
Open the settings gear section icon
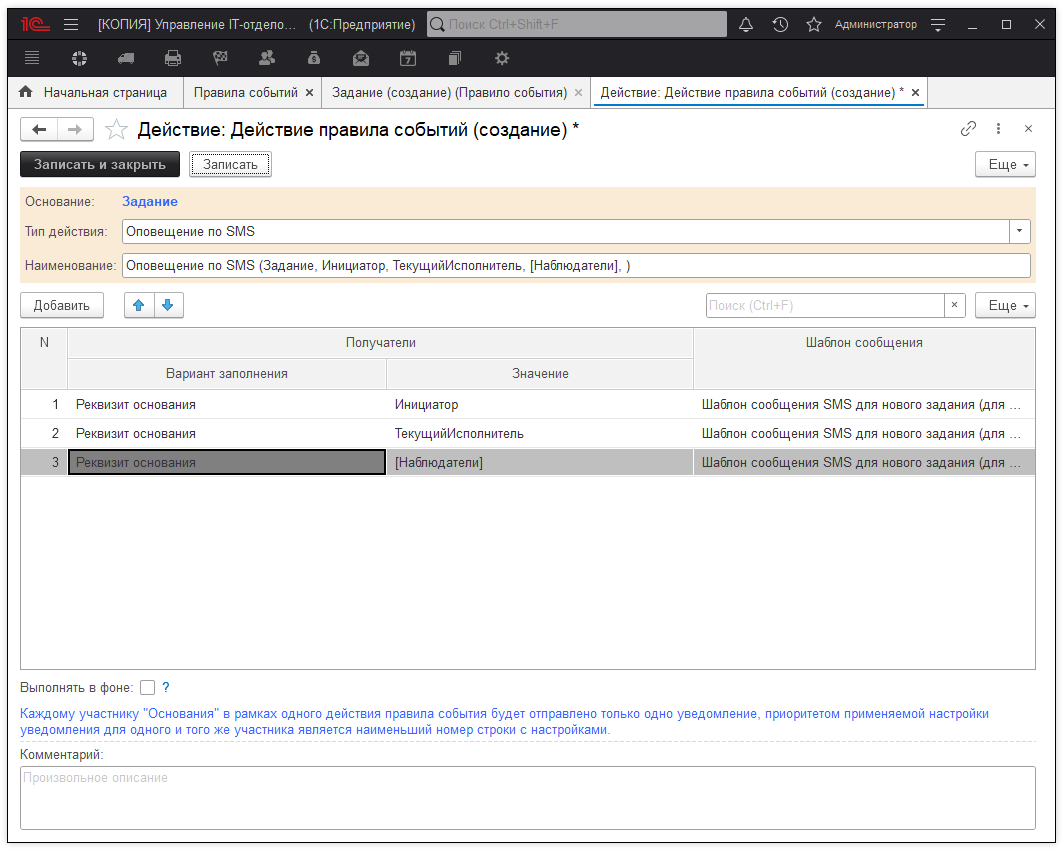(502, 58)
